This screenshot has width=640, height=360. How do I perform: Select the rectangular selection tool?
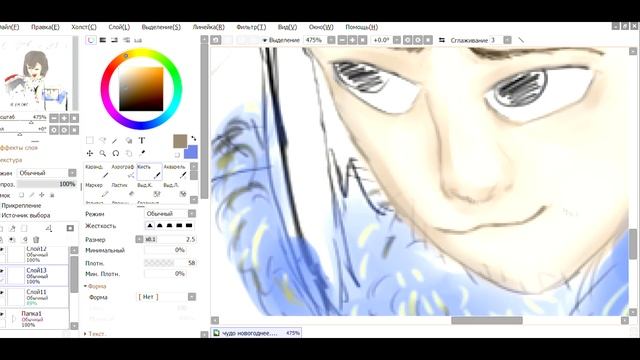tap(89, 140)
